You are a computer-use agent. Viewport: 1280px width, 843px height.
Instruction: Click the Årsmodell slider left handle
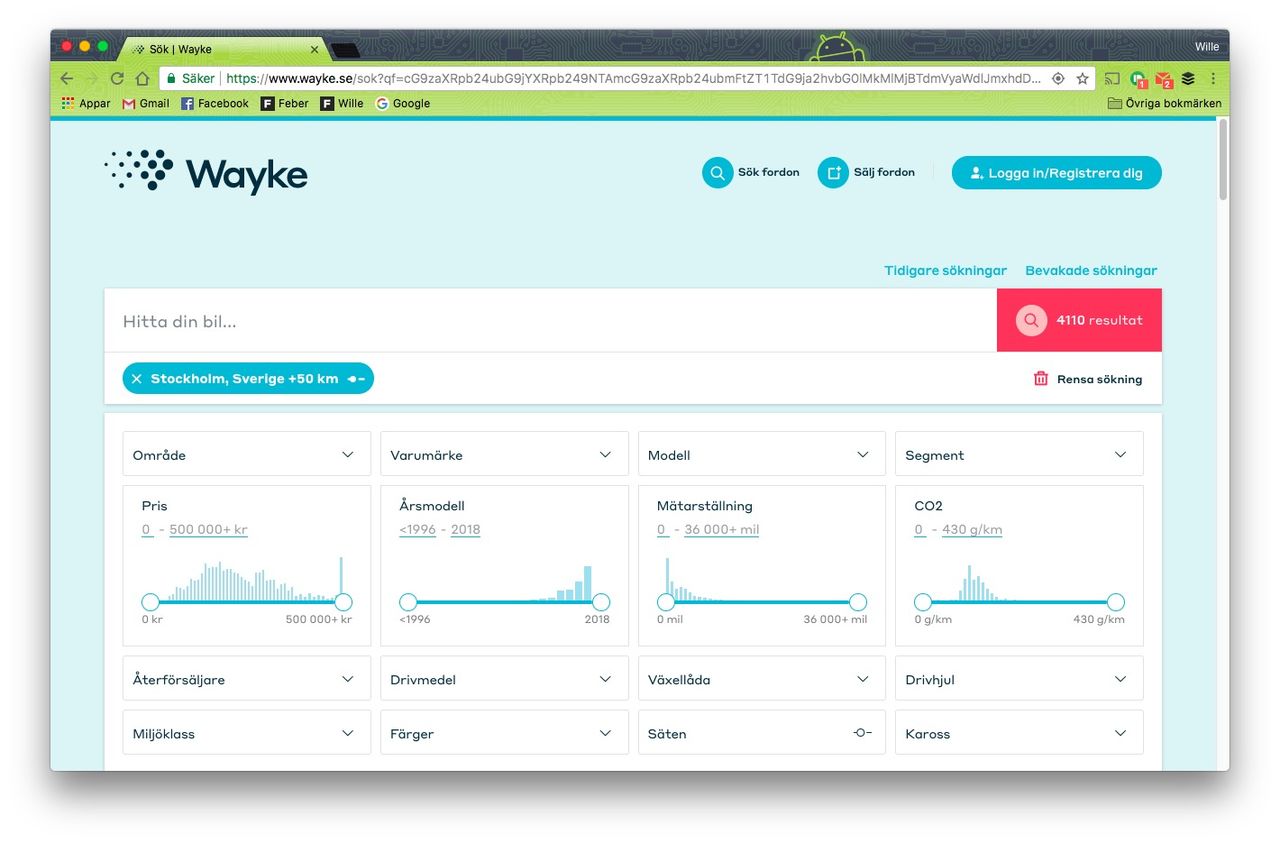[408, 602]
